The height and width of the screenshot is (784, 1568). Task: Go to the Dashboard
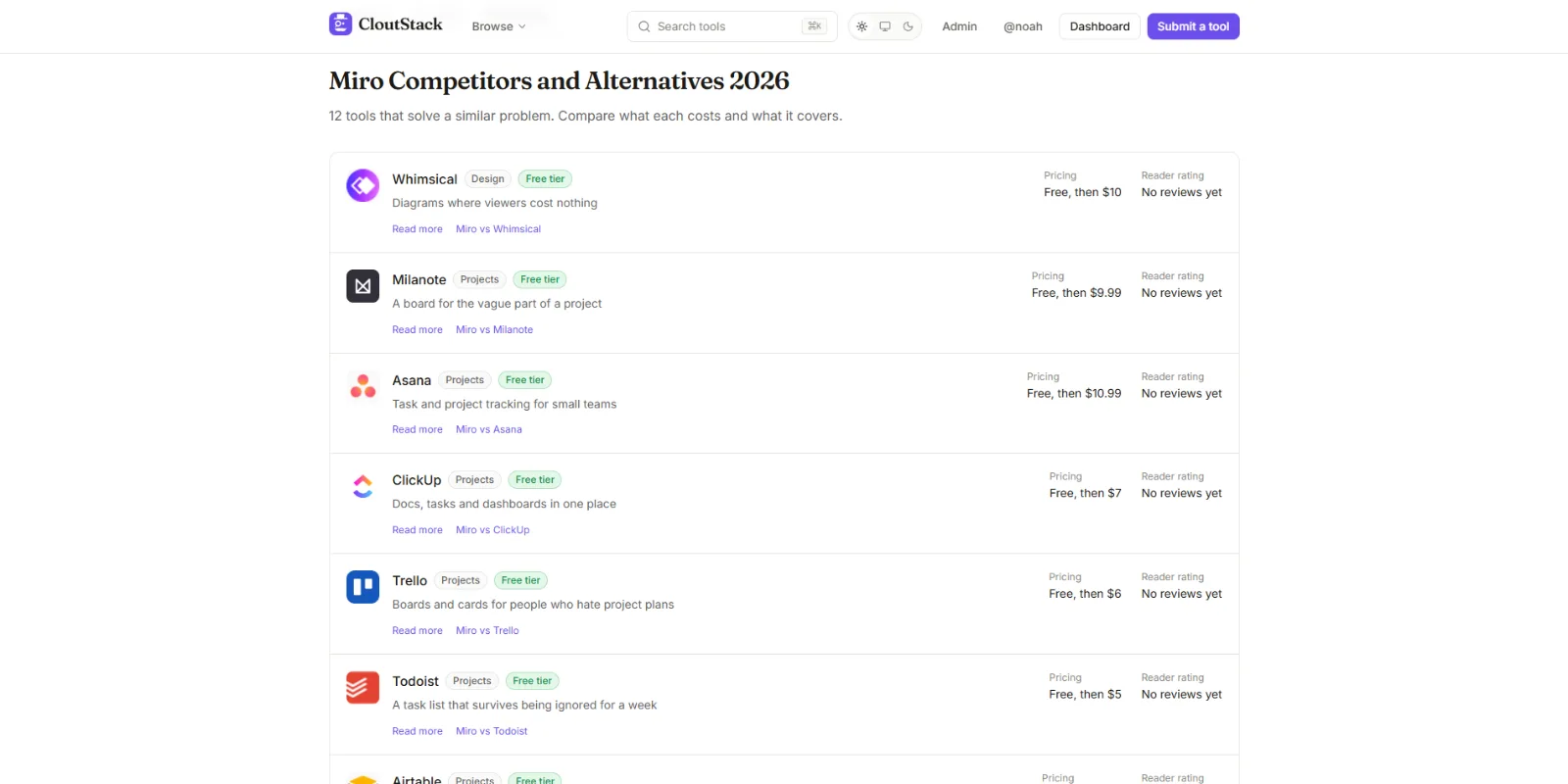(x=1100, y=26)
